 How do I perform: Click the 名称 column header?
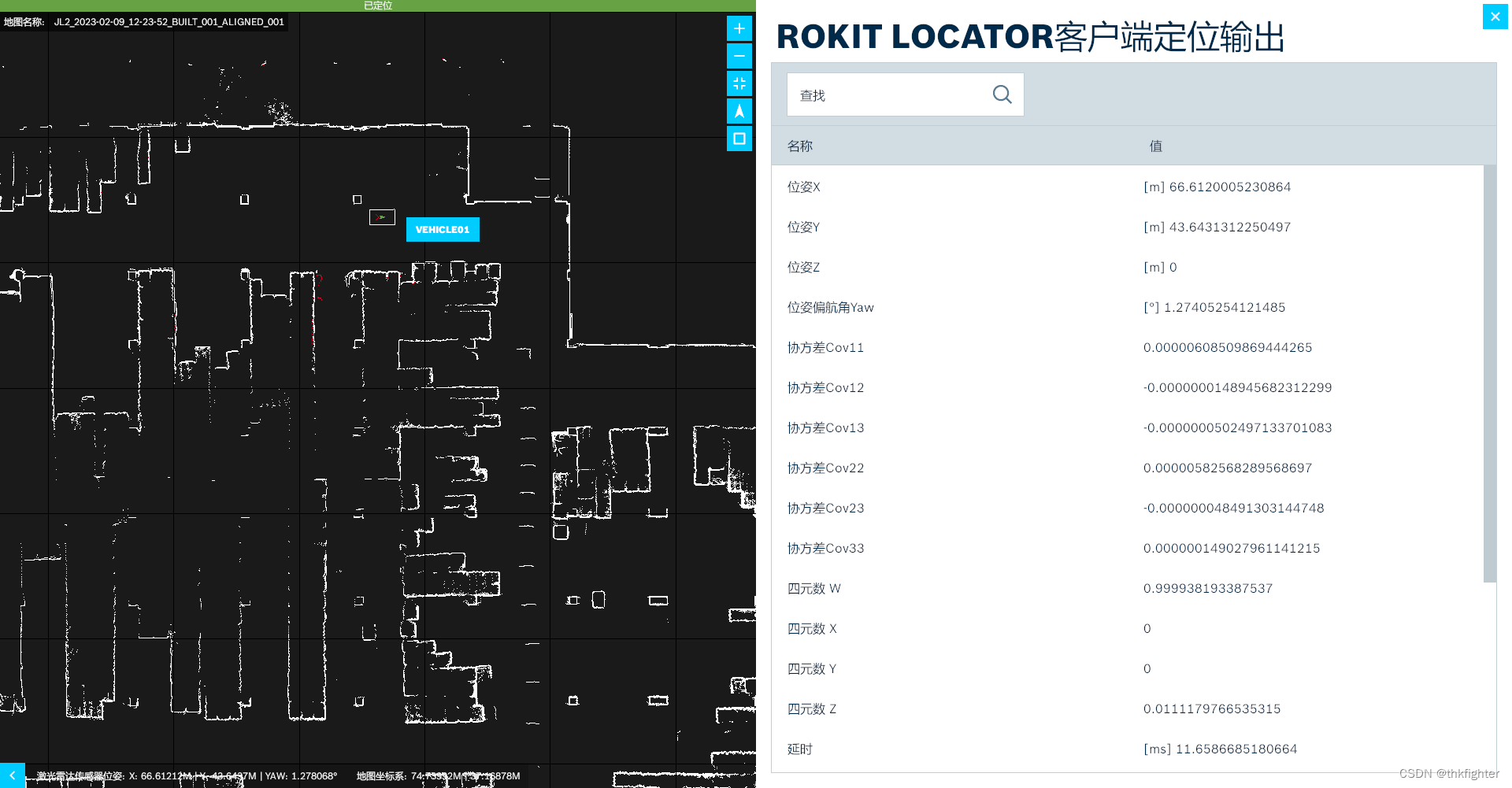pyautogui.click(x=799, y=146)
